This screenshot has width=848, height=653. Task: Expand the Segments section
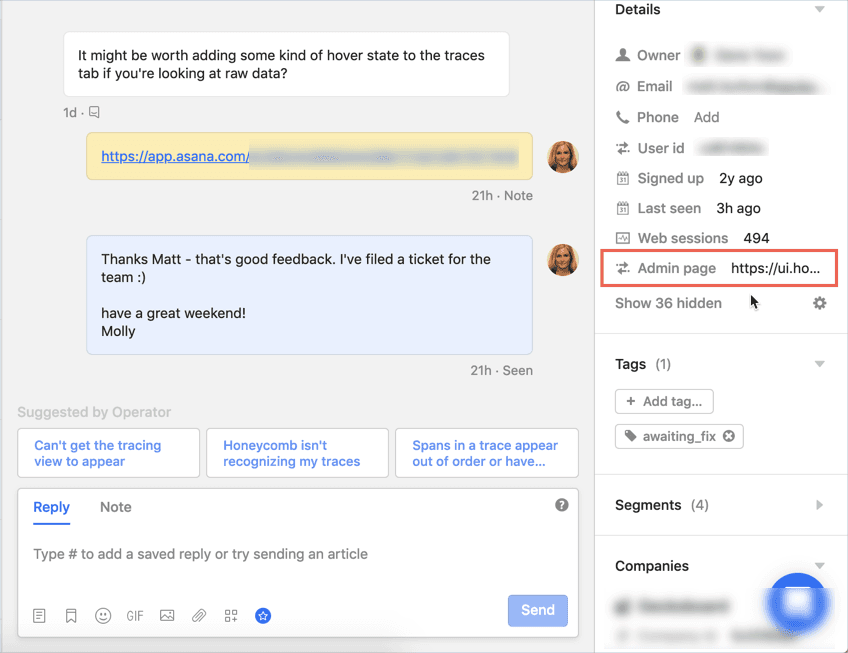tap(820, 505)
